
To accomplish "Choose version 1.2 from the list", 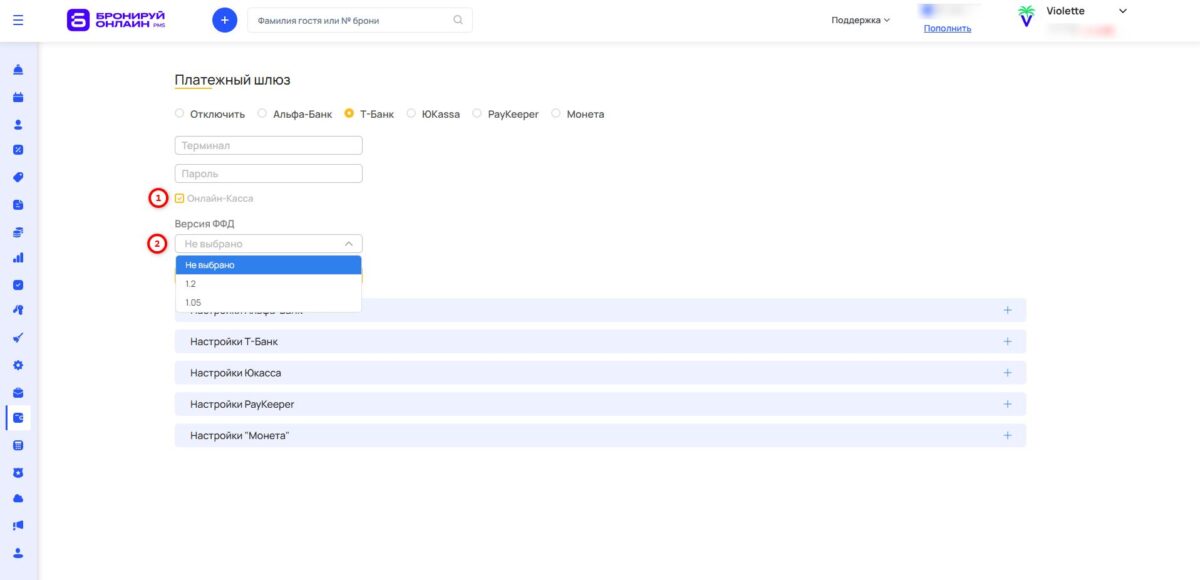I will [x=268, y=284].
